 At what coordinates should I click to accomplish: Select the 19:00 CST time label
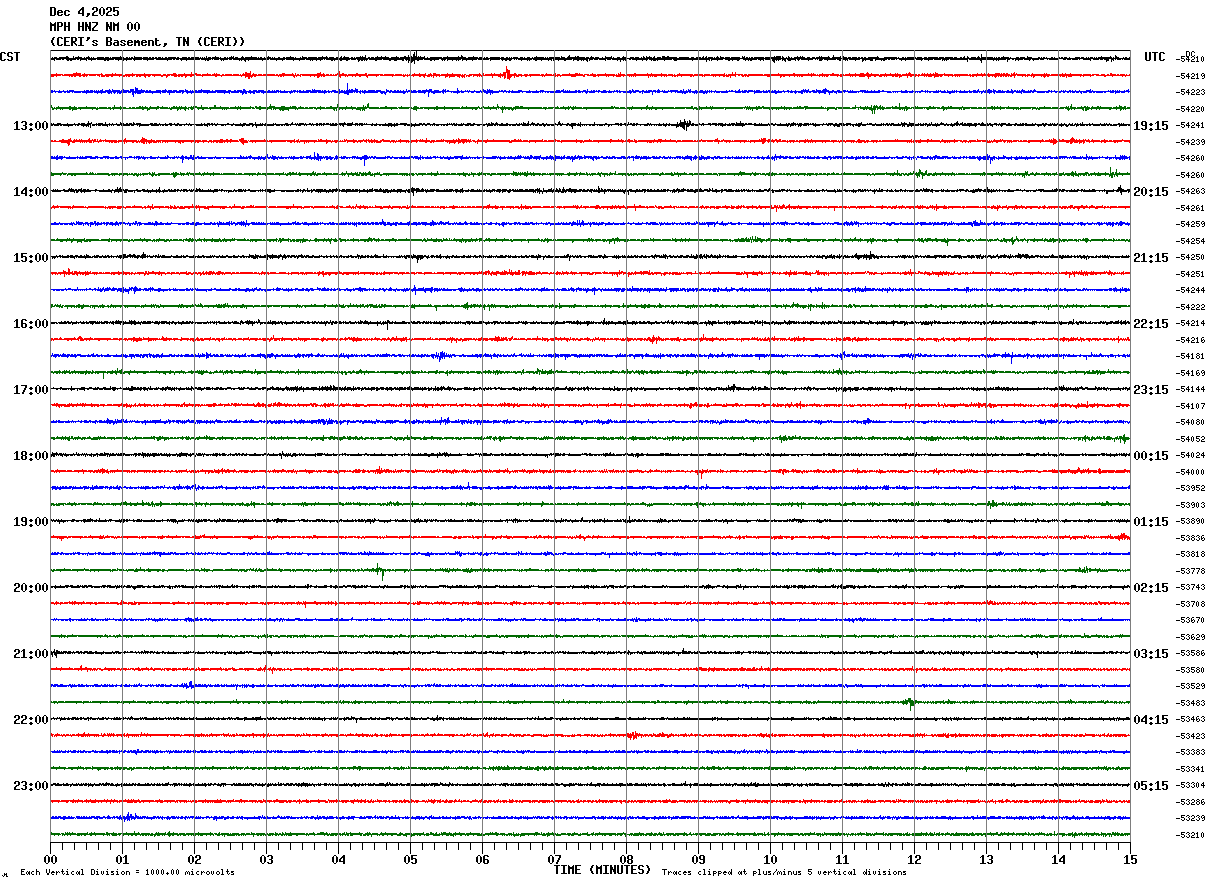(30, 522)
